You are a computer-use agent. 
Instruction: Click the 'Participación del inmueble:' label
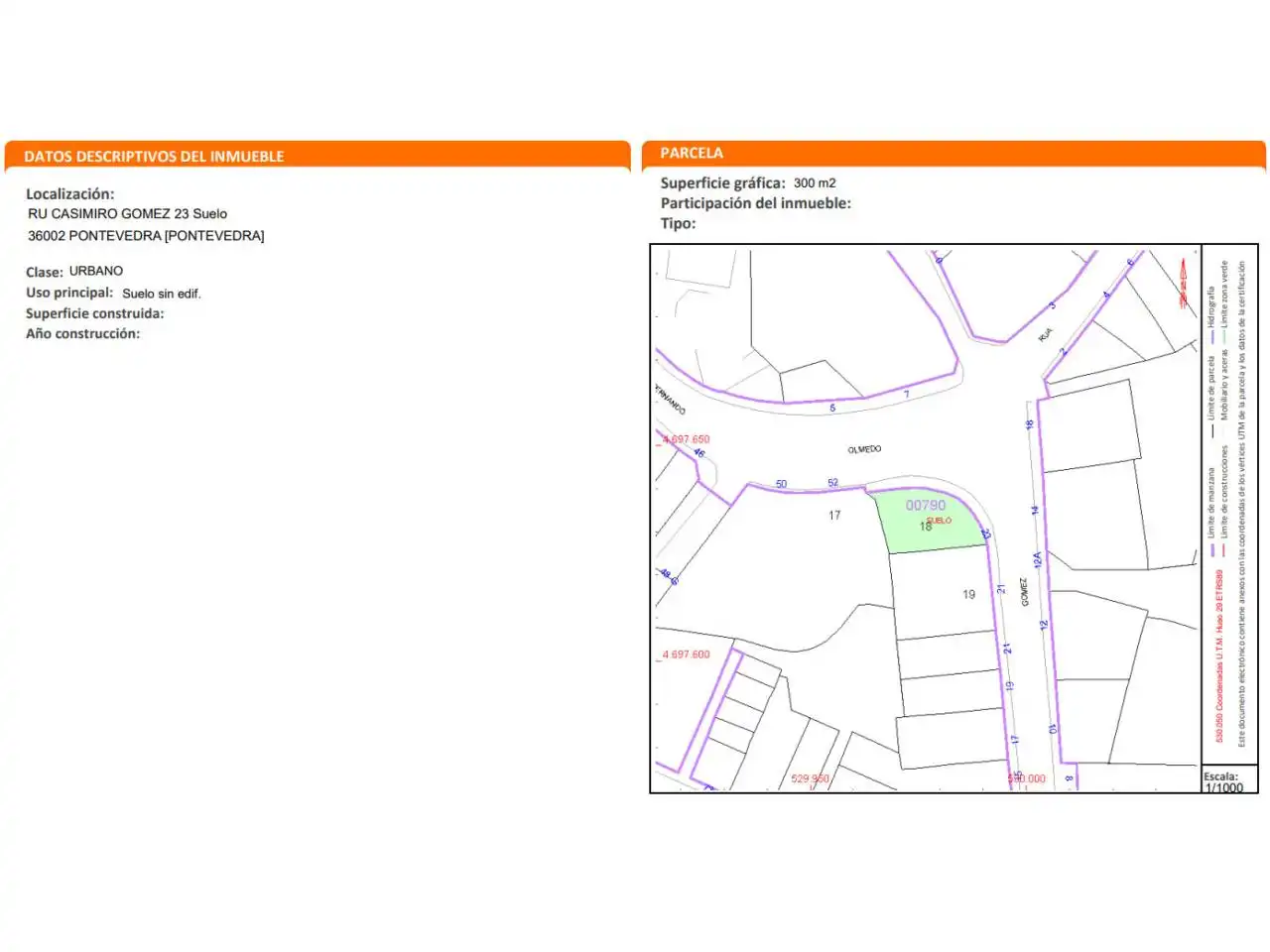(756, 202)
